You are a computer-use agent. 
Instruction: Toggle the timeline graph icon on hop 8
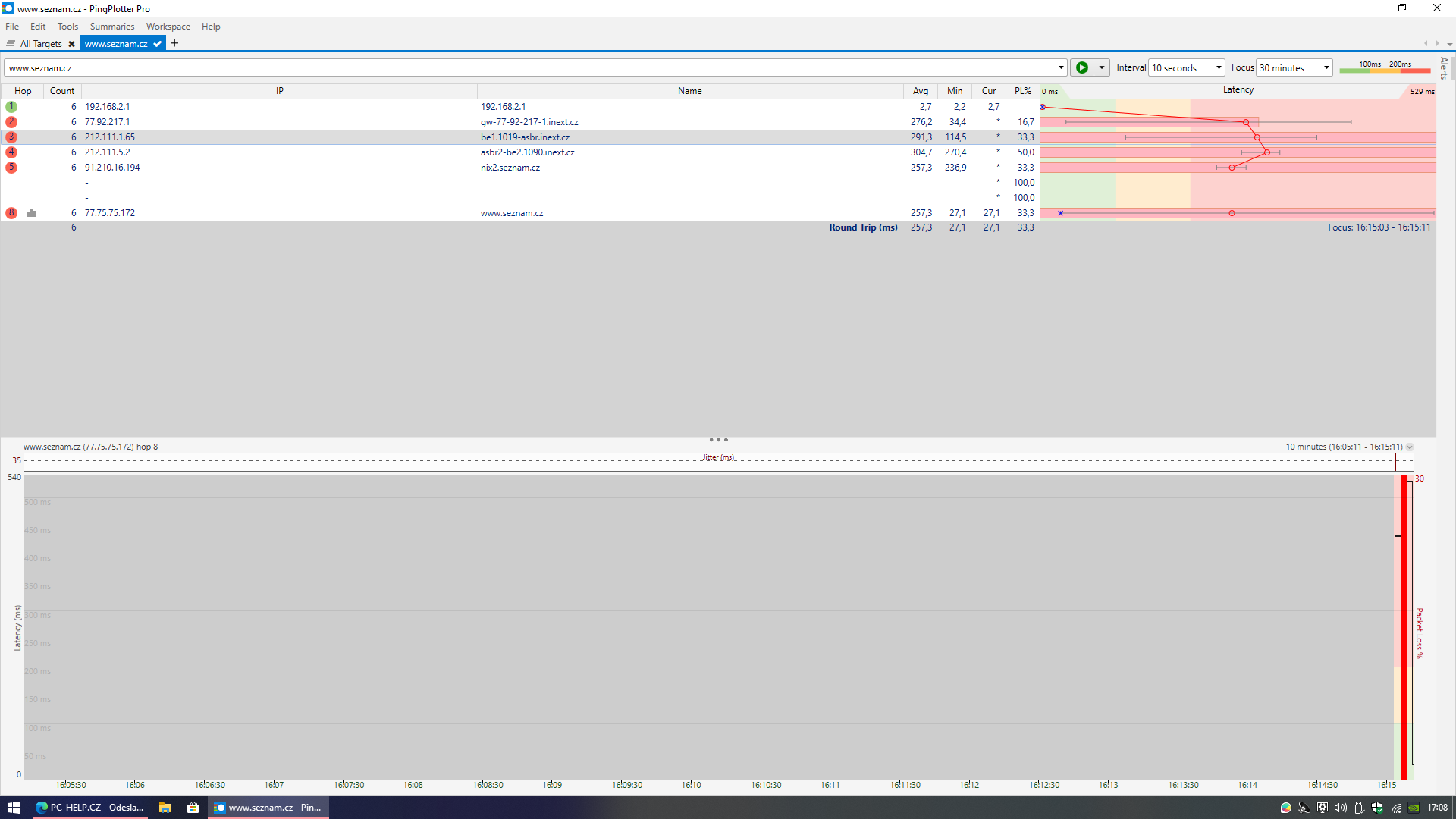31,213
